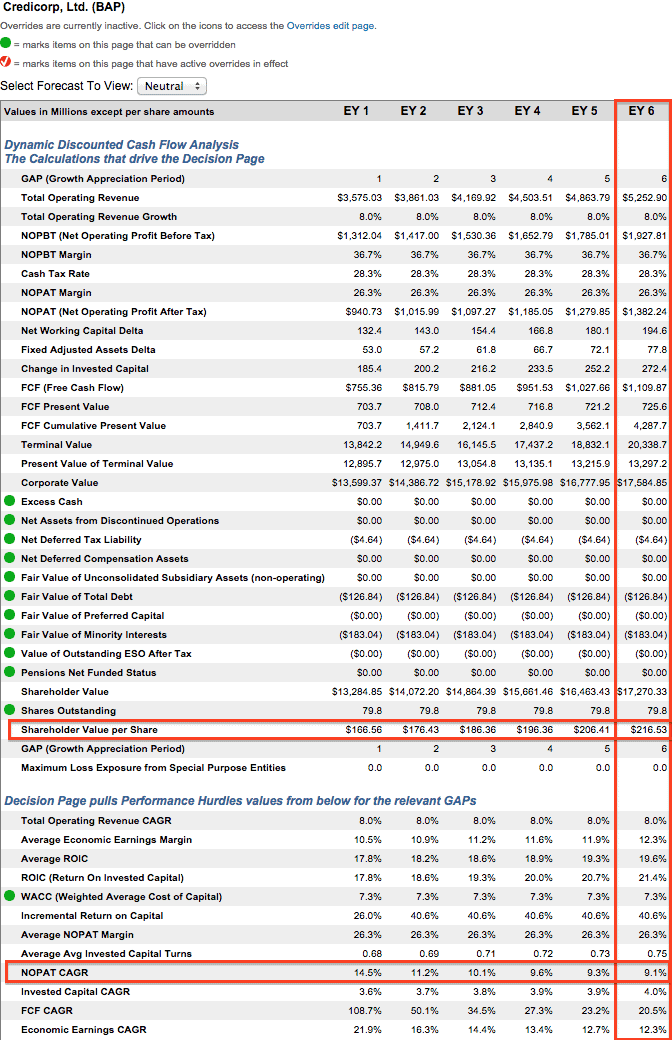
Task: Click override icon for Fair Value of Preferred Capital
Action: (9, 615)
